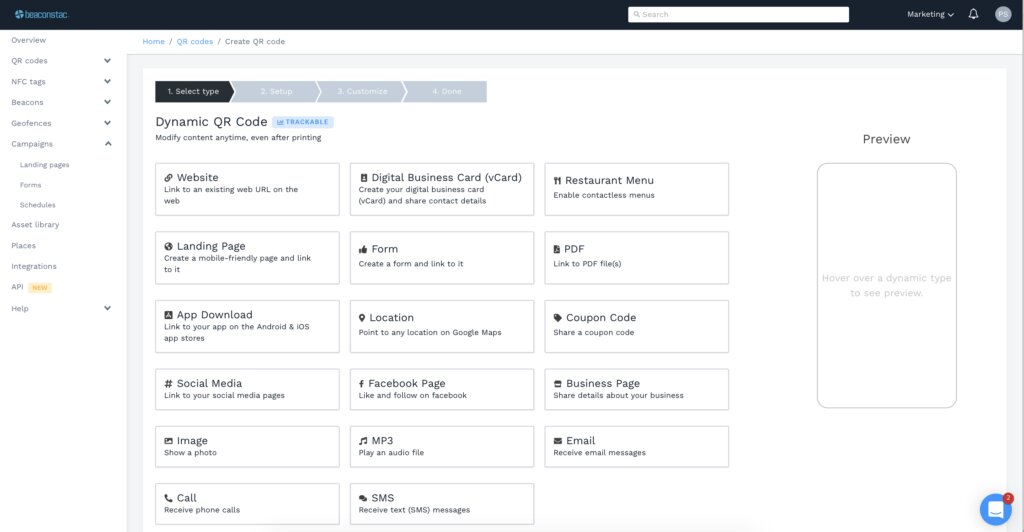Image resolution: width=1024 pixels, height=532 pixels.
Task: Collapse the Campaigns sidebar section
Action: pos(107,144)
